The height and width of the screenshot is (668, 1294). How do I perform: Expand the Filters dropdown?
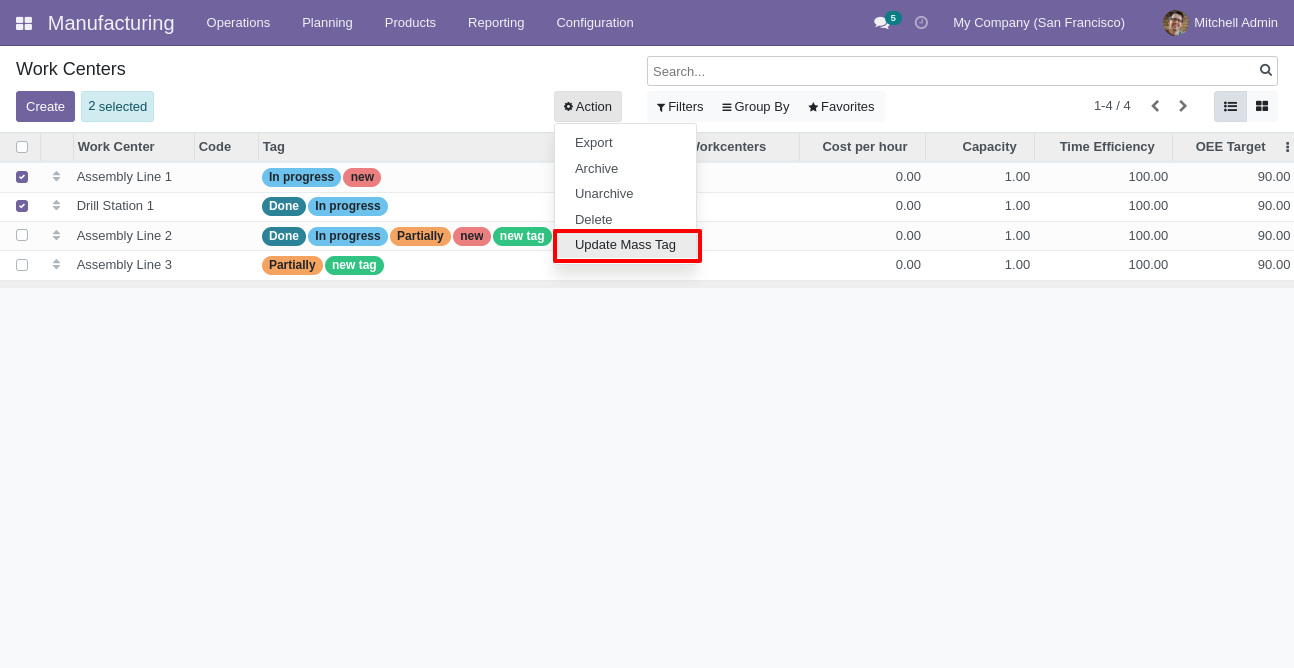point(680,107)
